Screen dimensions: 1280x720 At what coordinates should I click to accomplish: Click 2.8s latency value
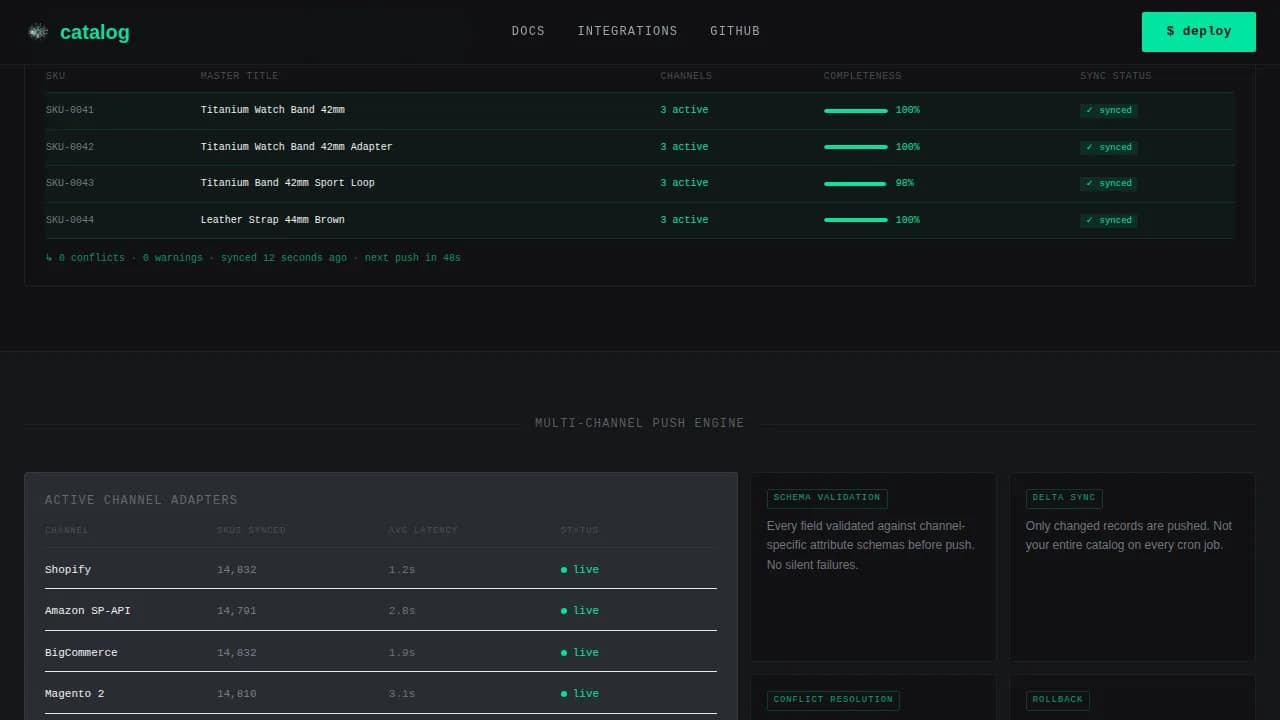(x=402, y=610)
